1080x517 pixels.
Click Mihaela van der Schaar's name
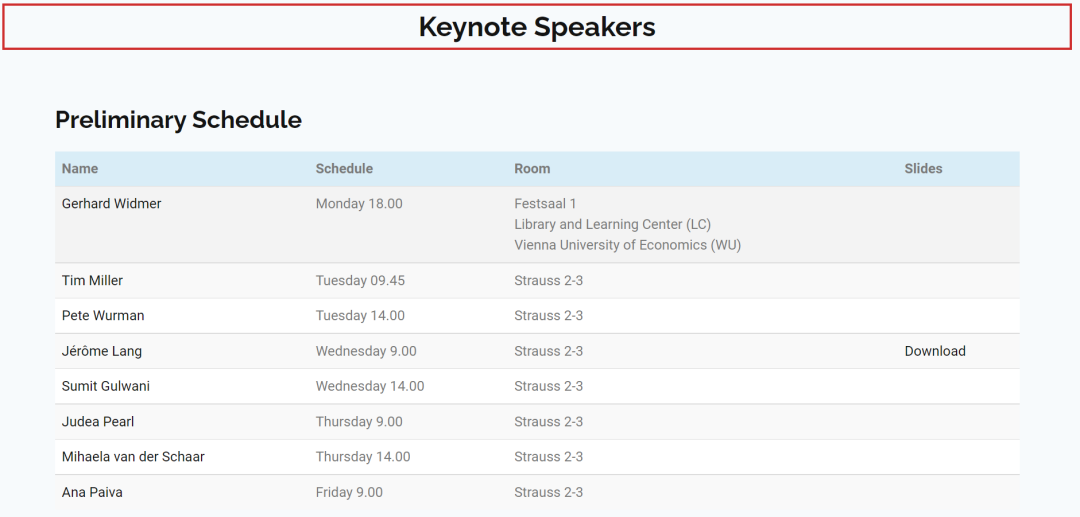(133, 457)
